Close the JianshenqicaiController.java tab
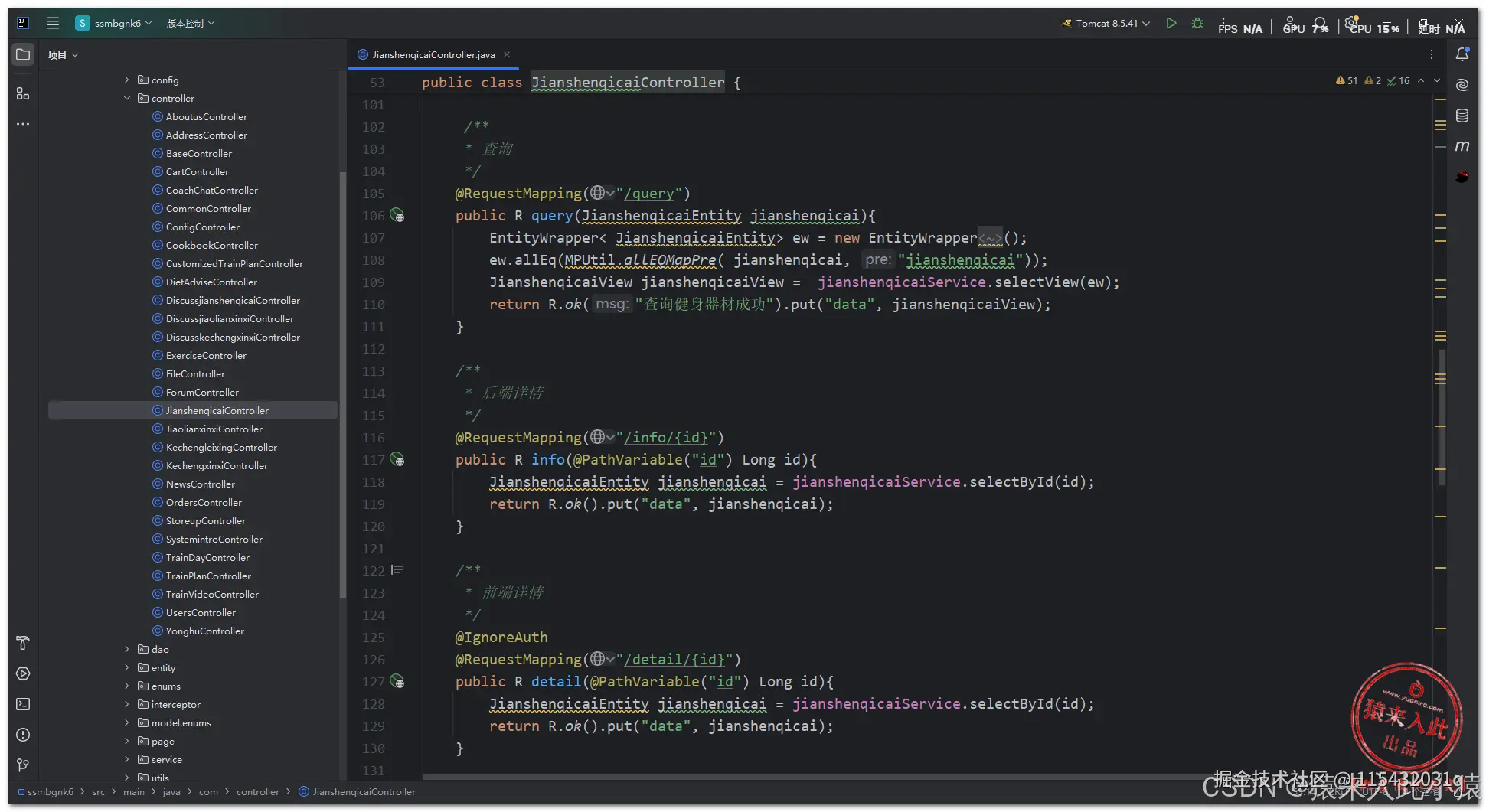 [x=507, y=54]
